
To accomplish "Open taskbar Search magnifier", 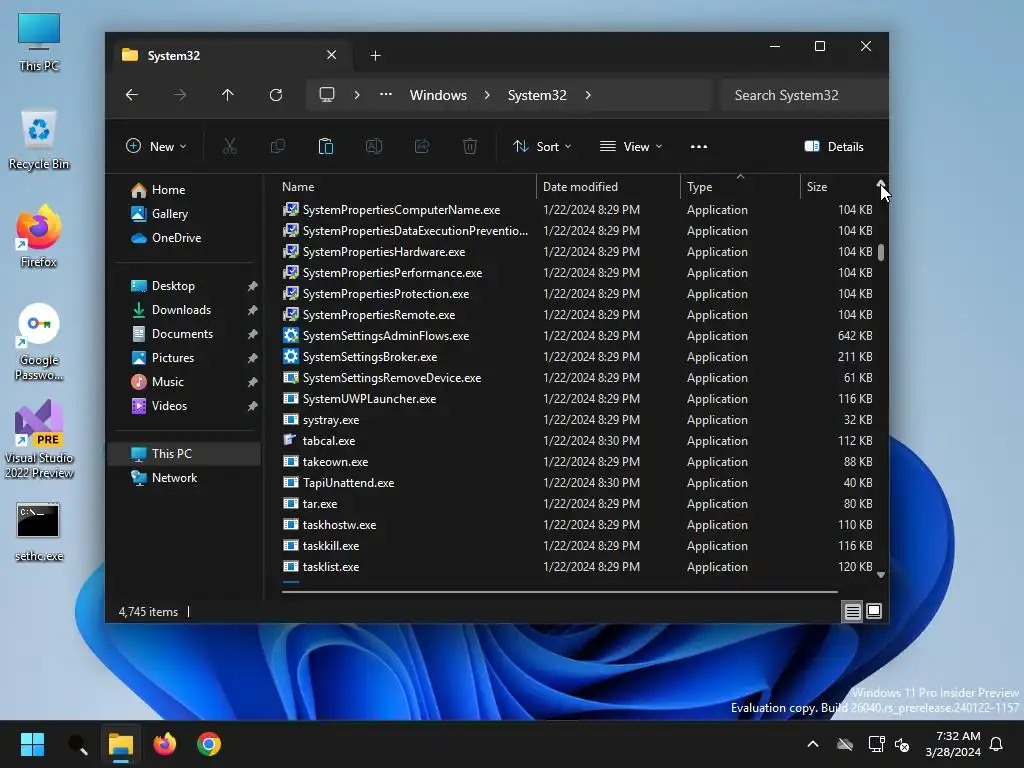I will pos(77,744).
